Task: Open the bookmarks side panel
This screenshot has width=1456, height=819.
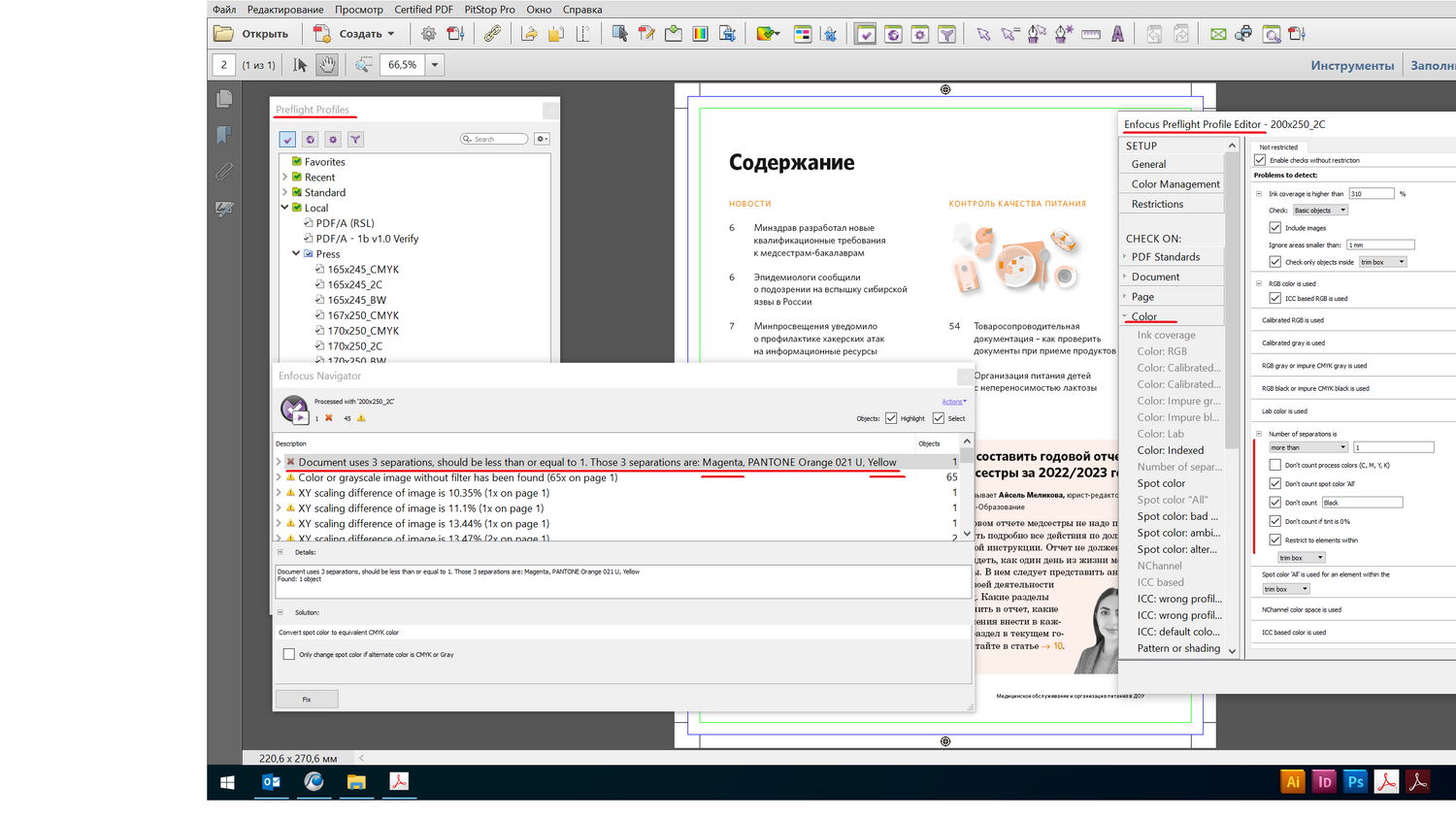Action: click(224, 135)
